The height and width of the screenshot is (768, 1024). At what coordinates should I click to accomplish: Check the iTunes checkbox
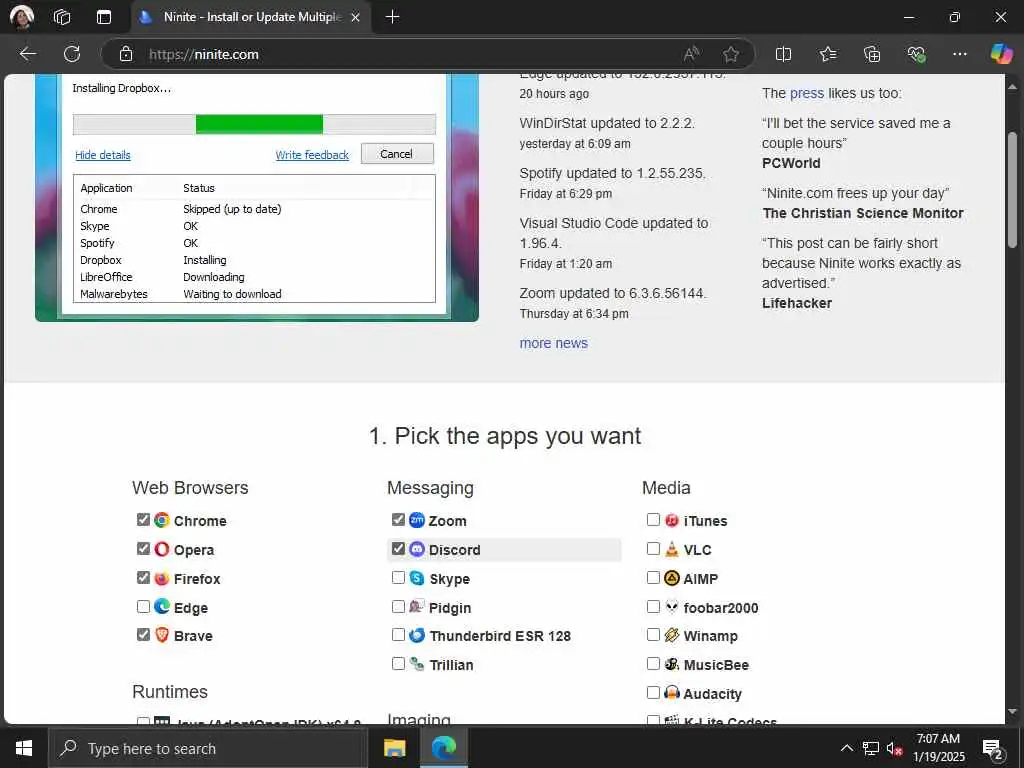coord(653,519)
